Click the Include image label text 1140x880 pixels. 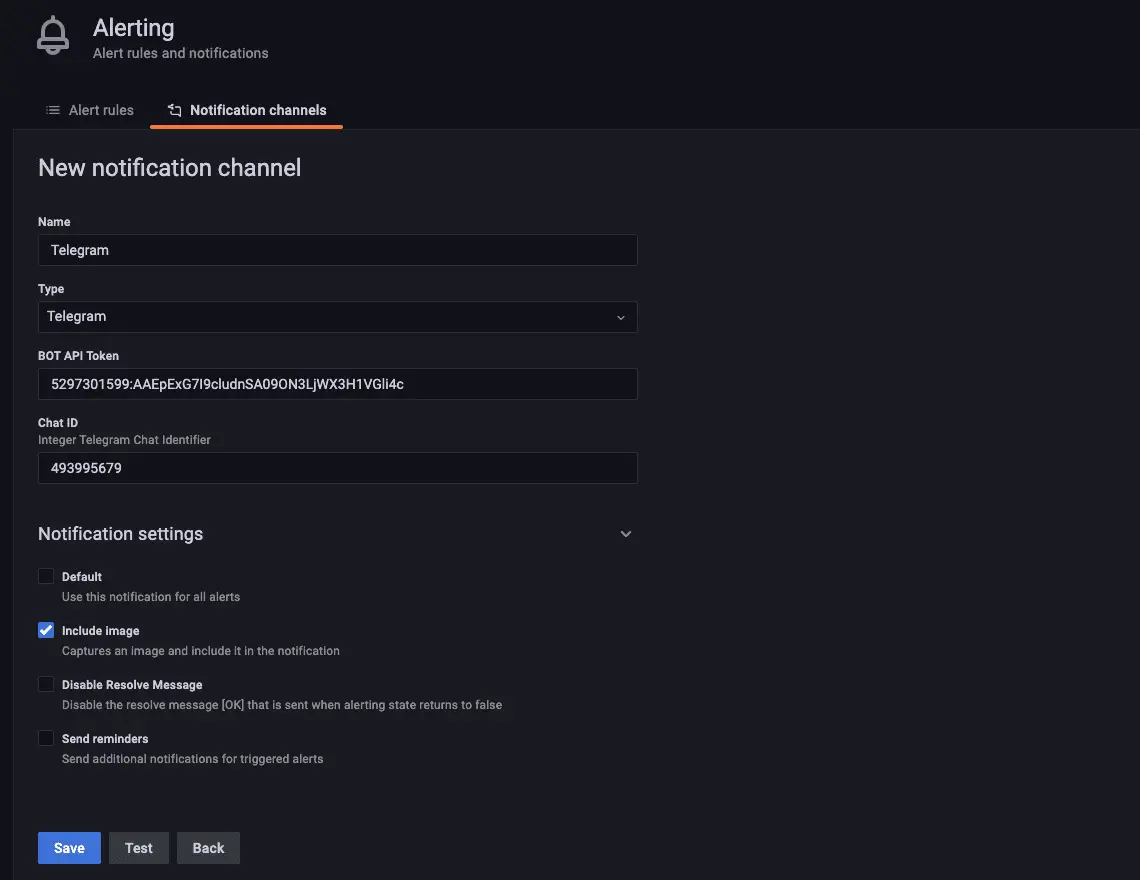click(101, 631)
